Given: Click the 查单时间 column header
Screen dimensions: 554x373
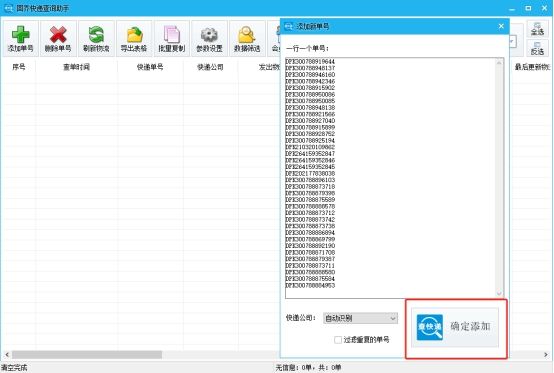Looking at the screenshot, I should point(76,67).
